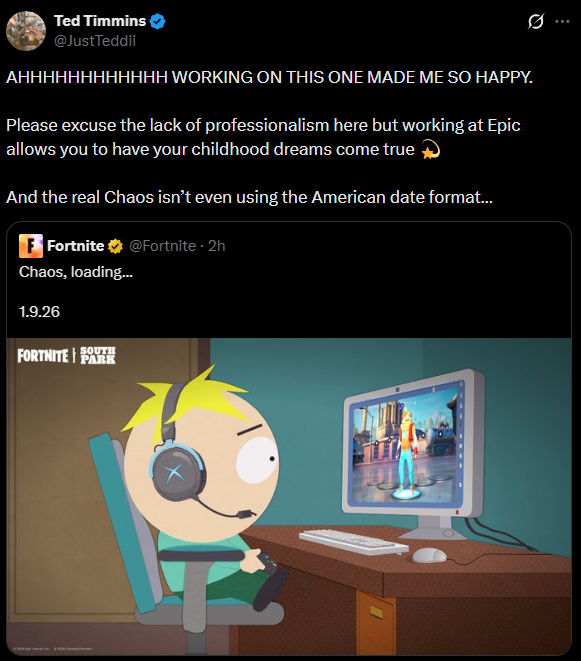This screenshot has width=581, height=661.
Task: Click the computer monitor in the image
Action: tap(413, 453)
